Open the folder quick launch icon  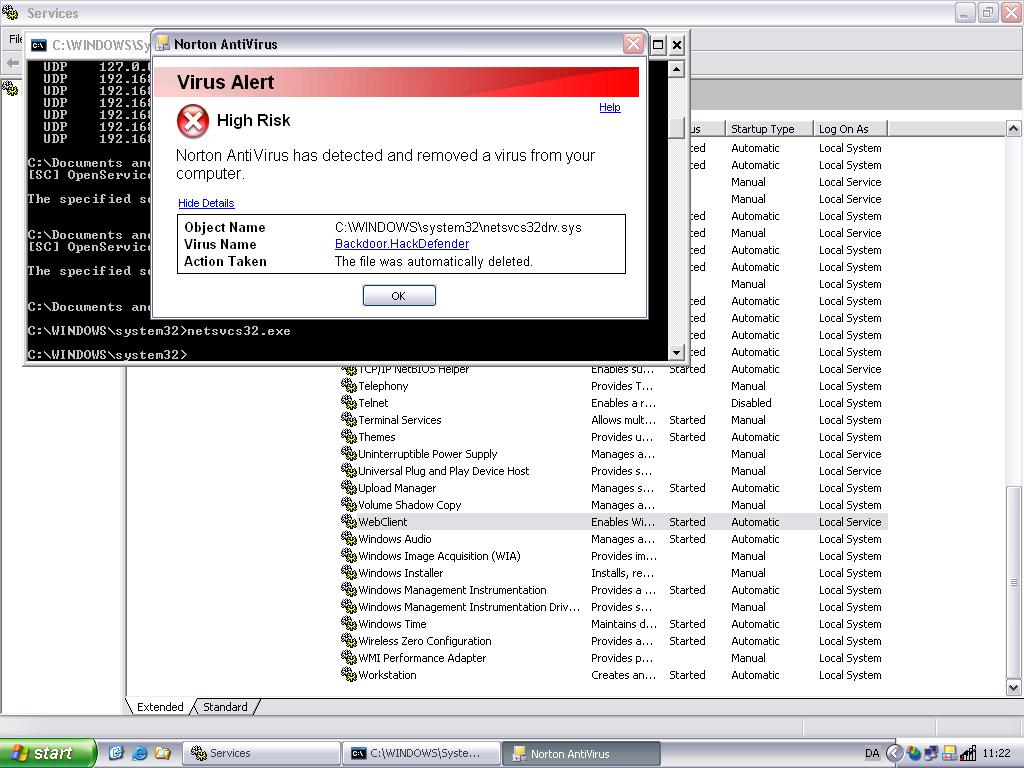point(163,753)
